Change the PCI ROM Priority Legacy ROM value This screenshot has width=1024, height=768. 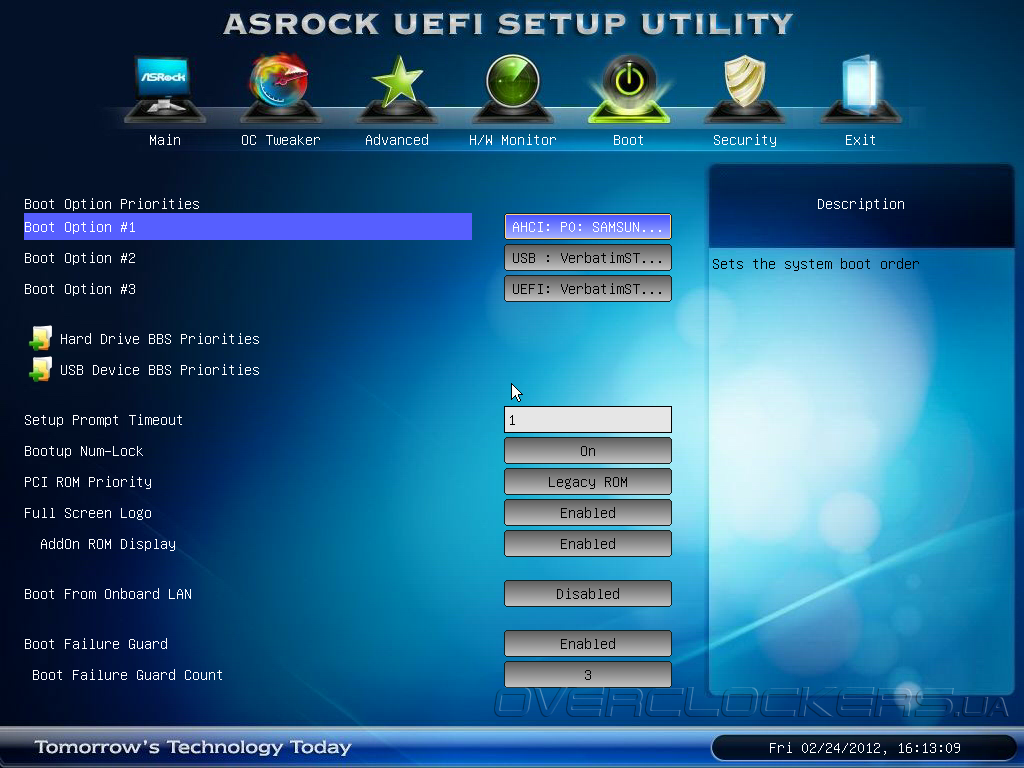coord(588,482)
